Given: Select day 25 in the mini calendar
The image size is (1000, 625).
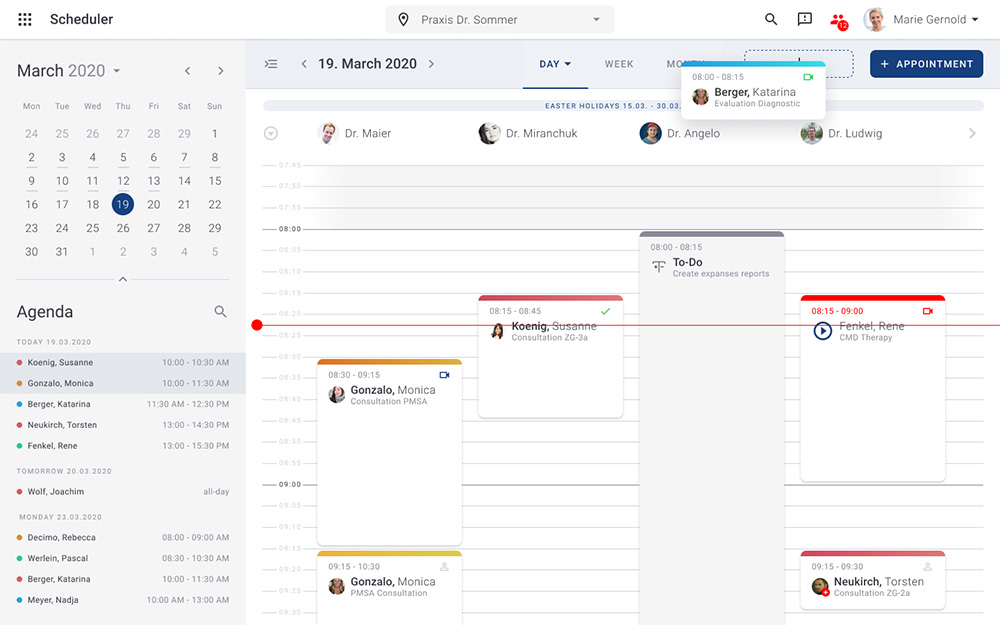Looking at the screenshot, I should point(93,228).
